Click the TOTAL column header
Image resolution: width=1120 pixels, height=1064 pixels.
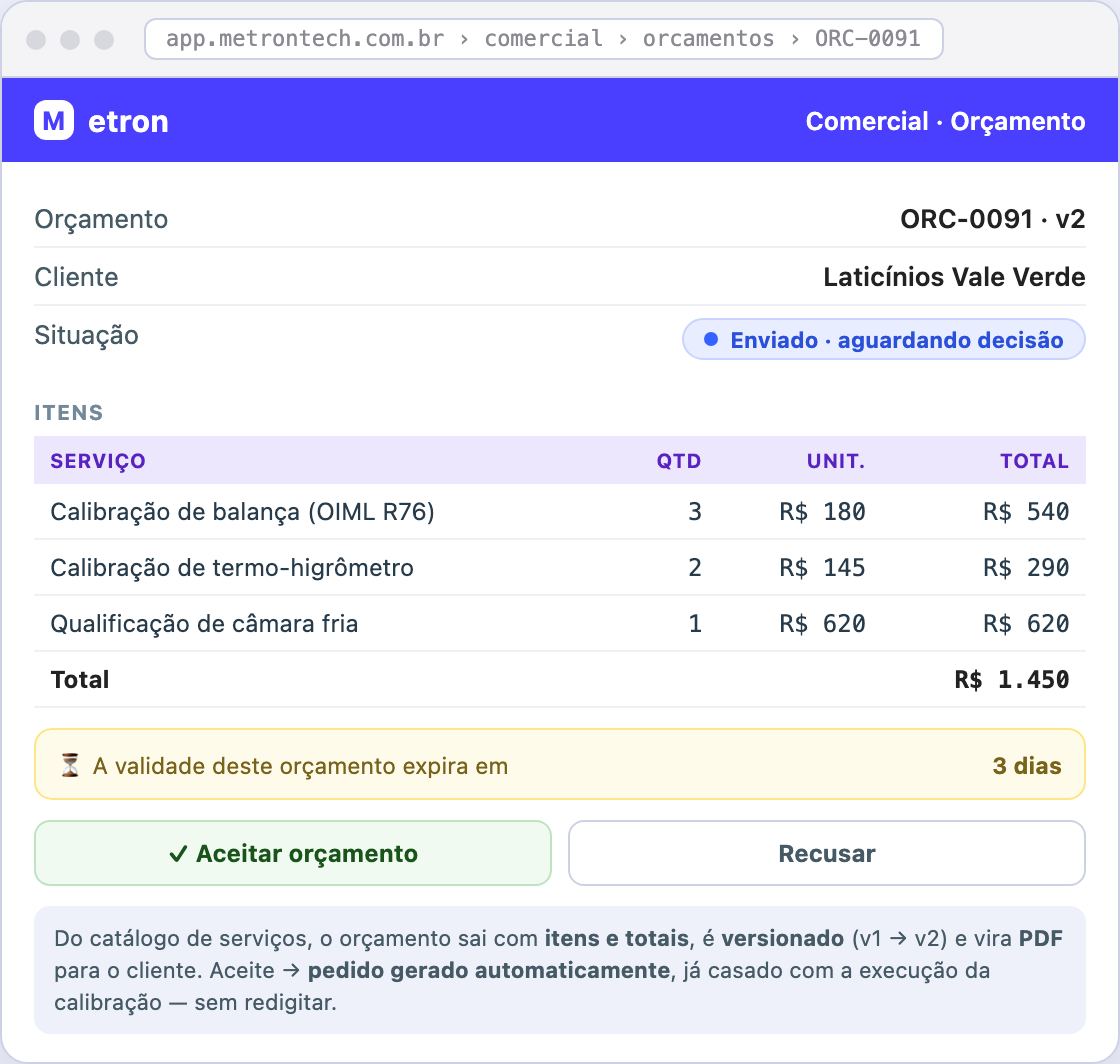[1034, 461]
